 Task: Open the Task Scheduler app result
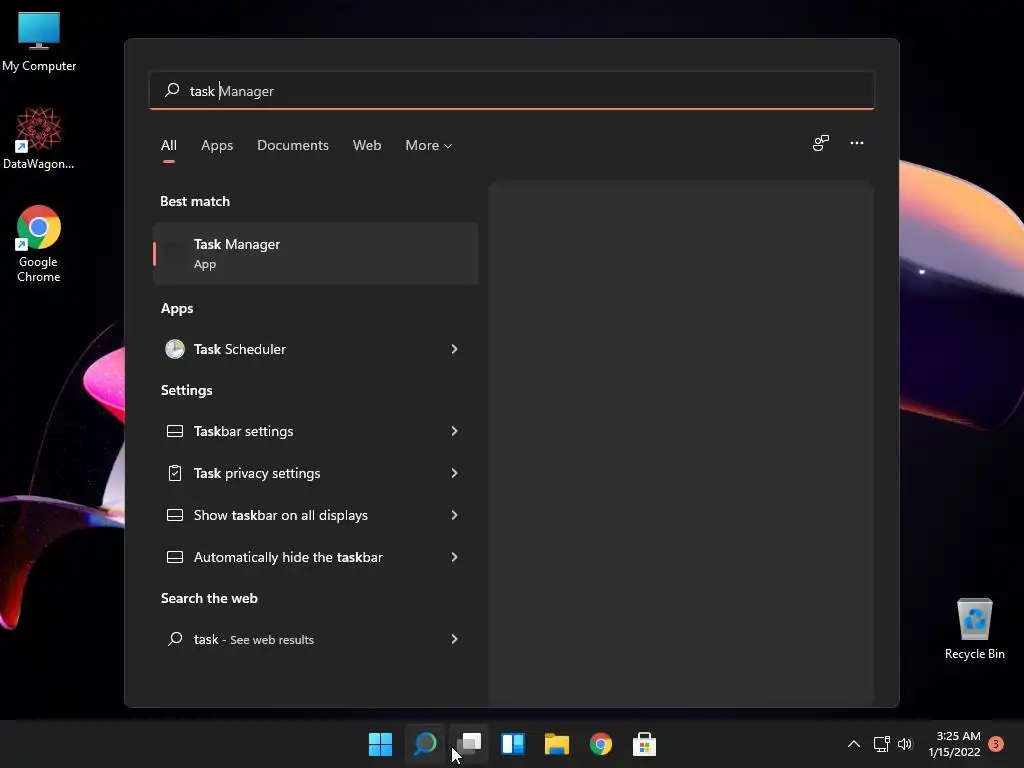(299, 349)
